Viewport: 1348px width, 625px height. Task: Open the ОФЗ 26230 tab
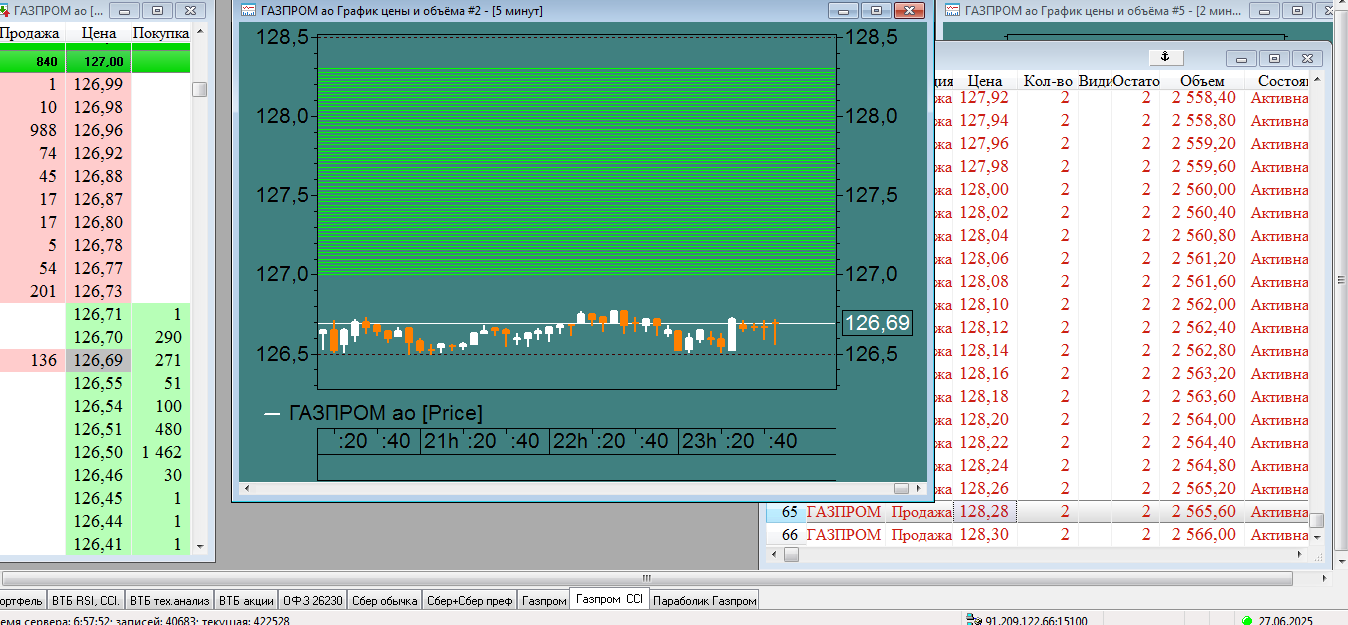click(x=313, y=600)
